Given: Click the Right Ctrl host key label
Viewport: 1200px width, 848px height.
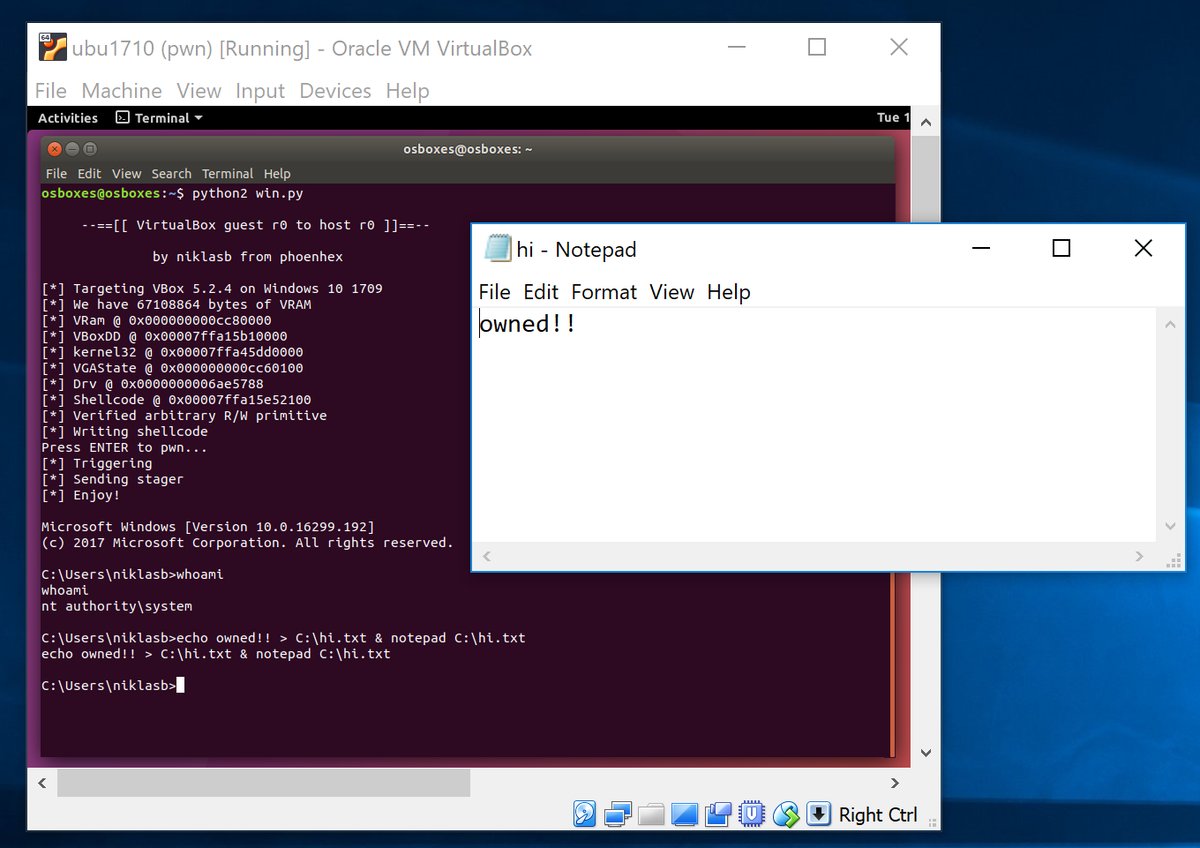Looking at the screenshot, I should (x=877, y=815).
